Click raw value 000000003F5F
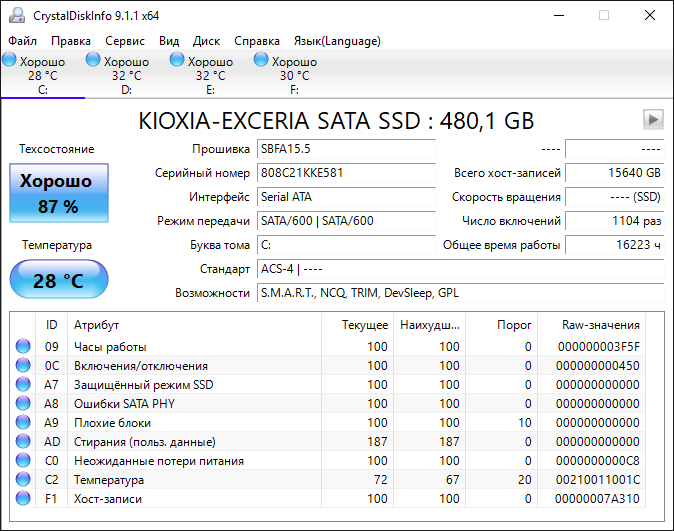Viewport: 674px width, 531px height. click(x=599, y=346)
